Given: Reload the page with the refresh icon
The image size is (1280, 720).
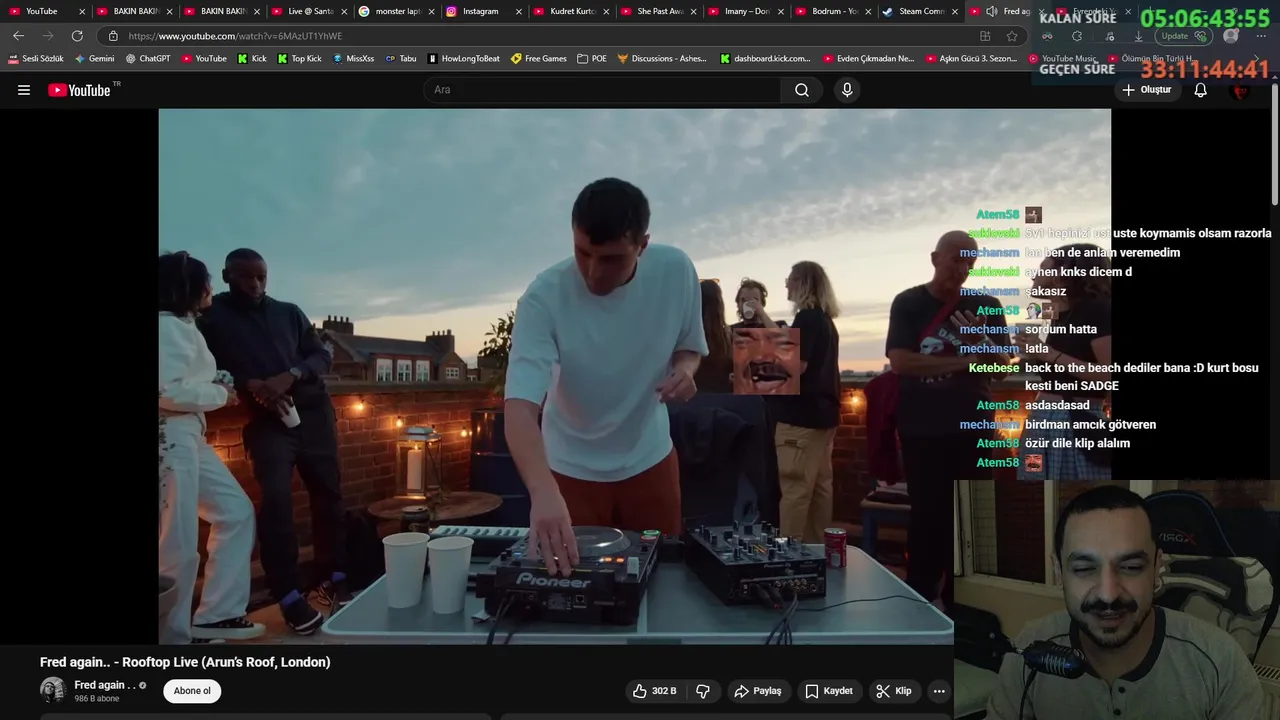Looking at the screenshot, I should (77, 36).
